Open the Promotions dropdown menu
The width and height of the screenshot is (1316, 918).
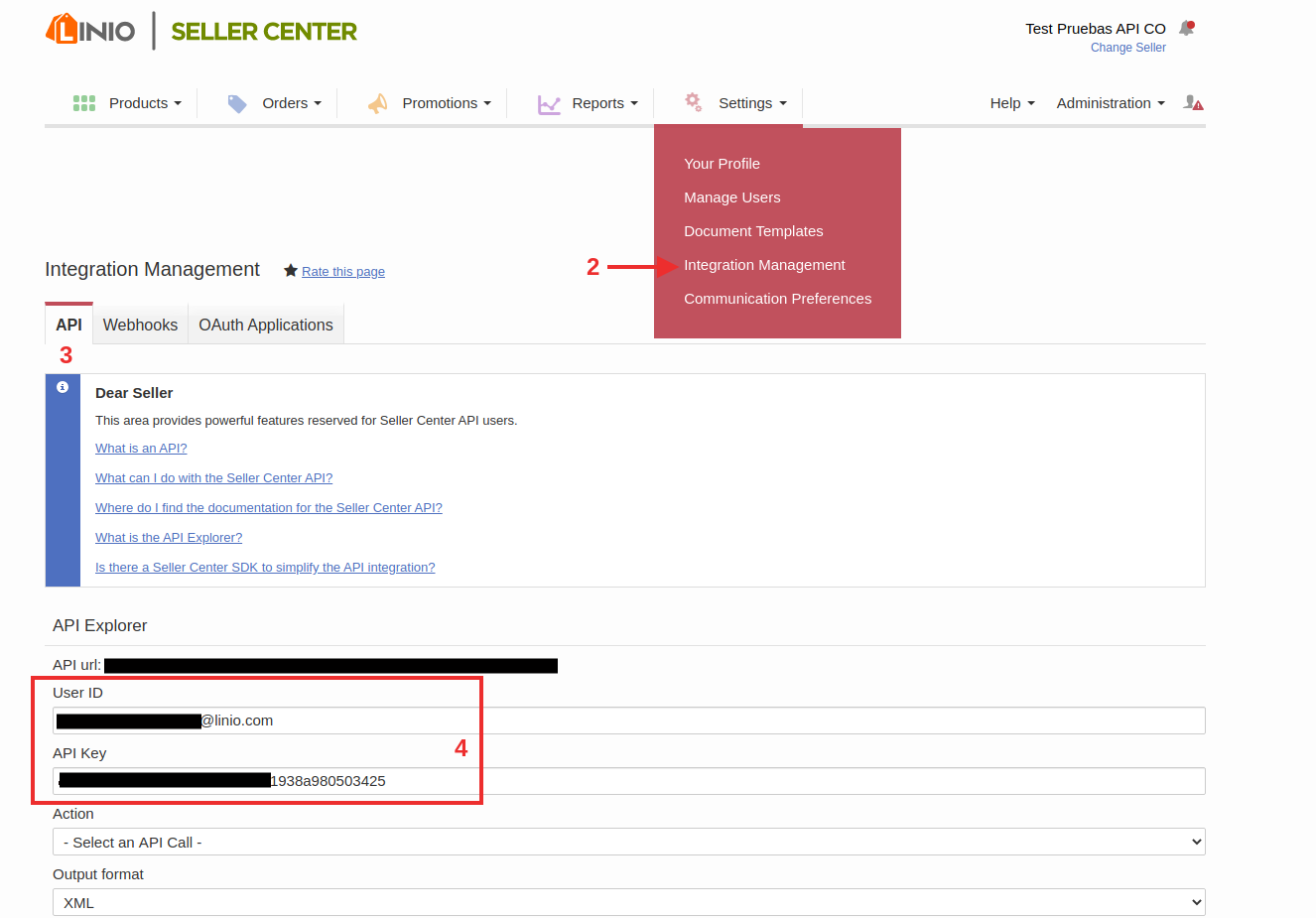pos(447,103)
